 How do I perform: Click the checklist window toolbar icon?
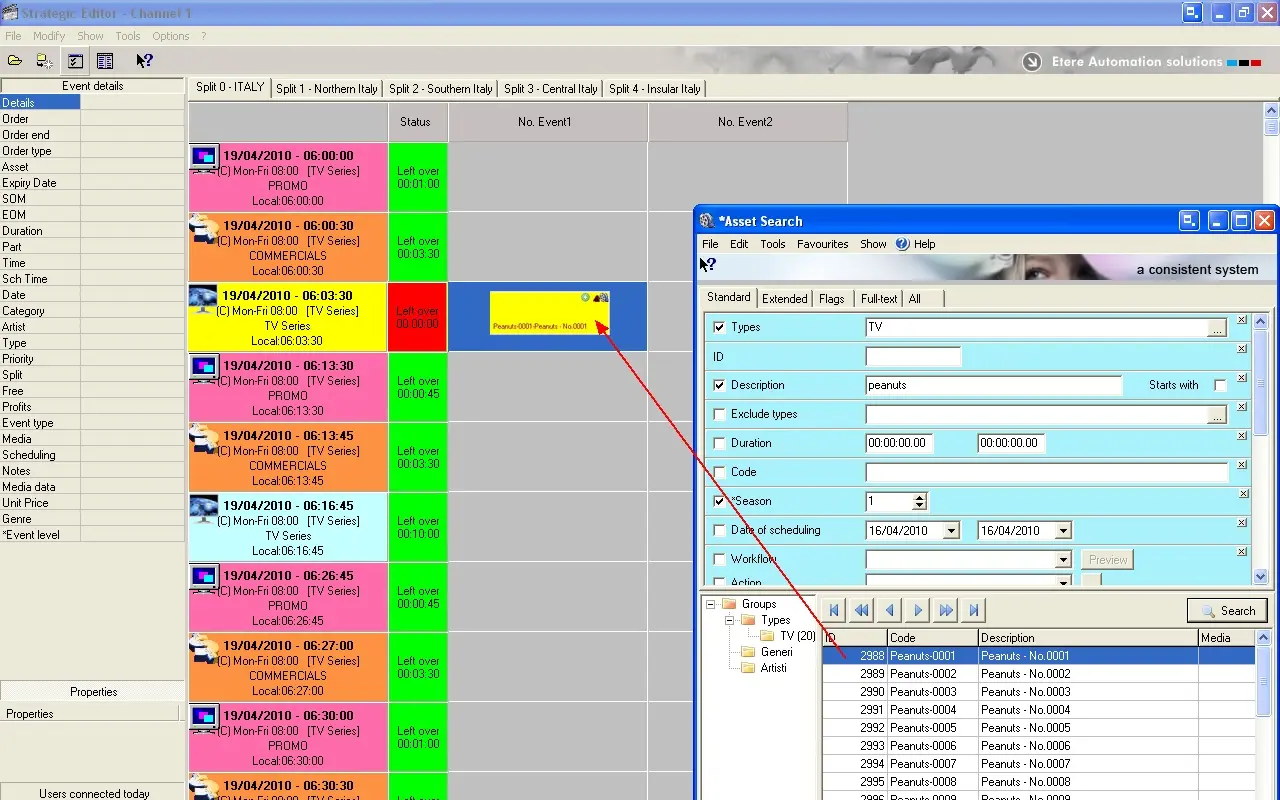(75, 61)
